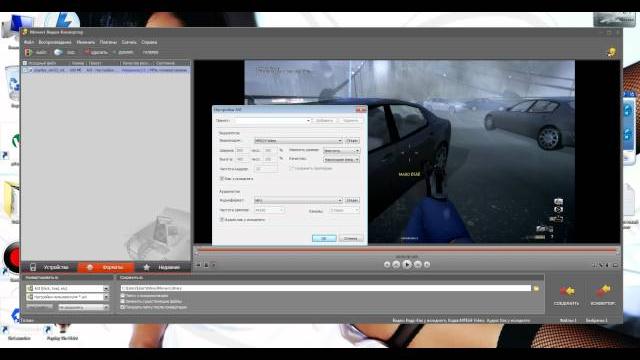Click the Join (Соединить) arrow icon

[567, 291]
